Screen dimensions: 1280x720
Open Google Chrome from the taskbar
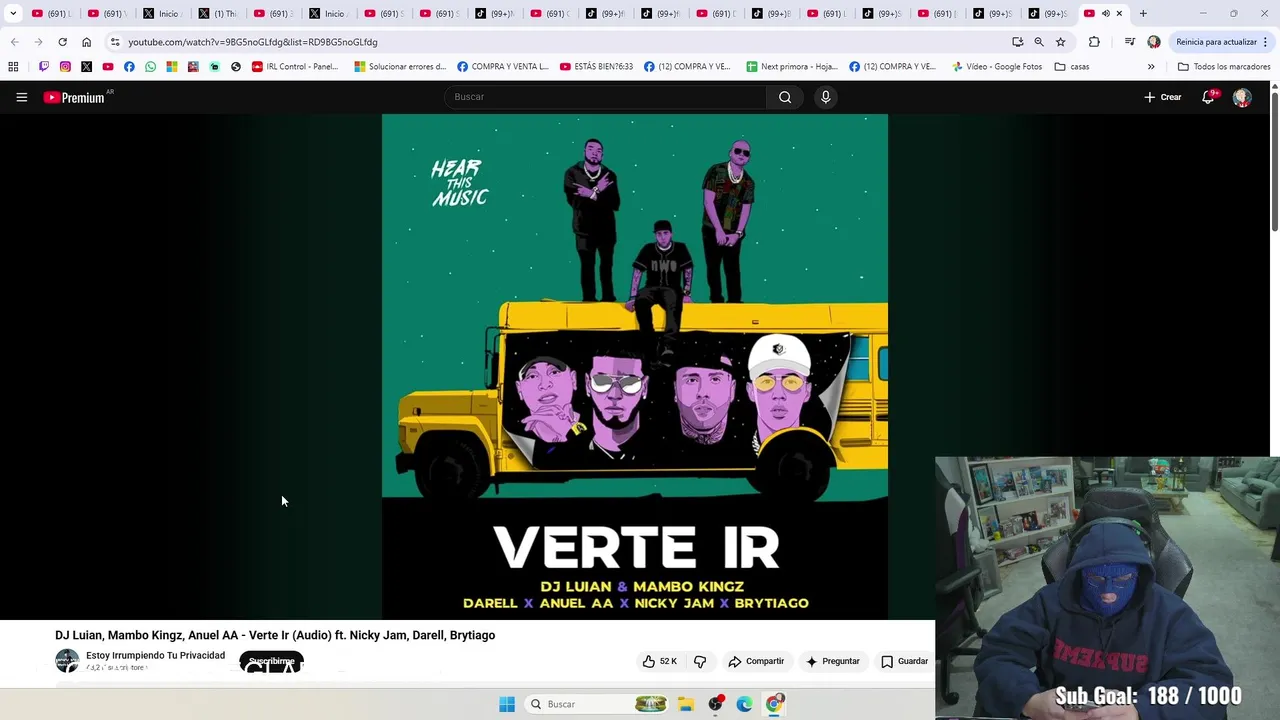point(773,704)
